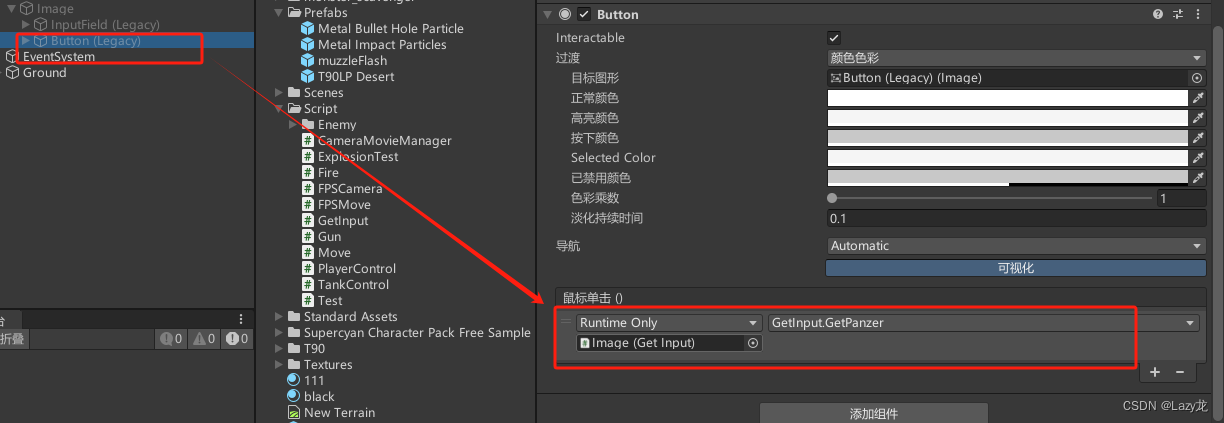Open Button component more options menu
This screenshot has height=423, width=1224.
(x=1197, y=15)
